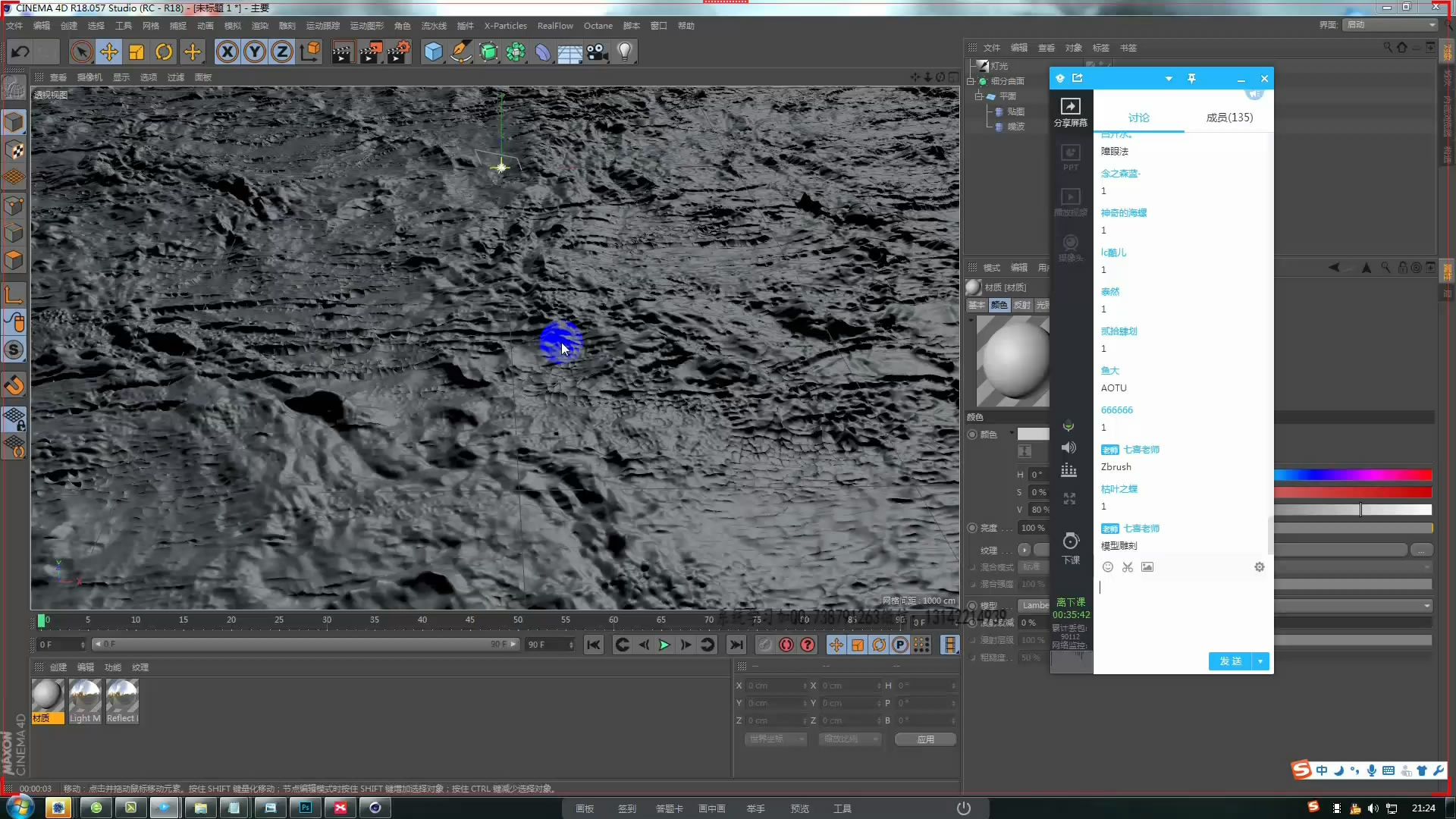Click the Scale tool icon

pos(136,52)
